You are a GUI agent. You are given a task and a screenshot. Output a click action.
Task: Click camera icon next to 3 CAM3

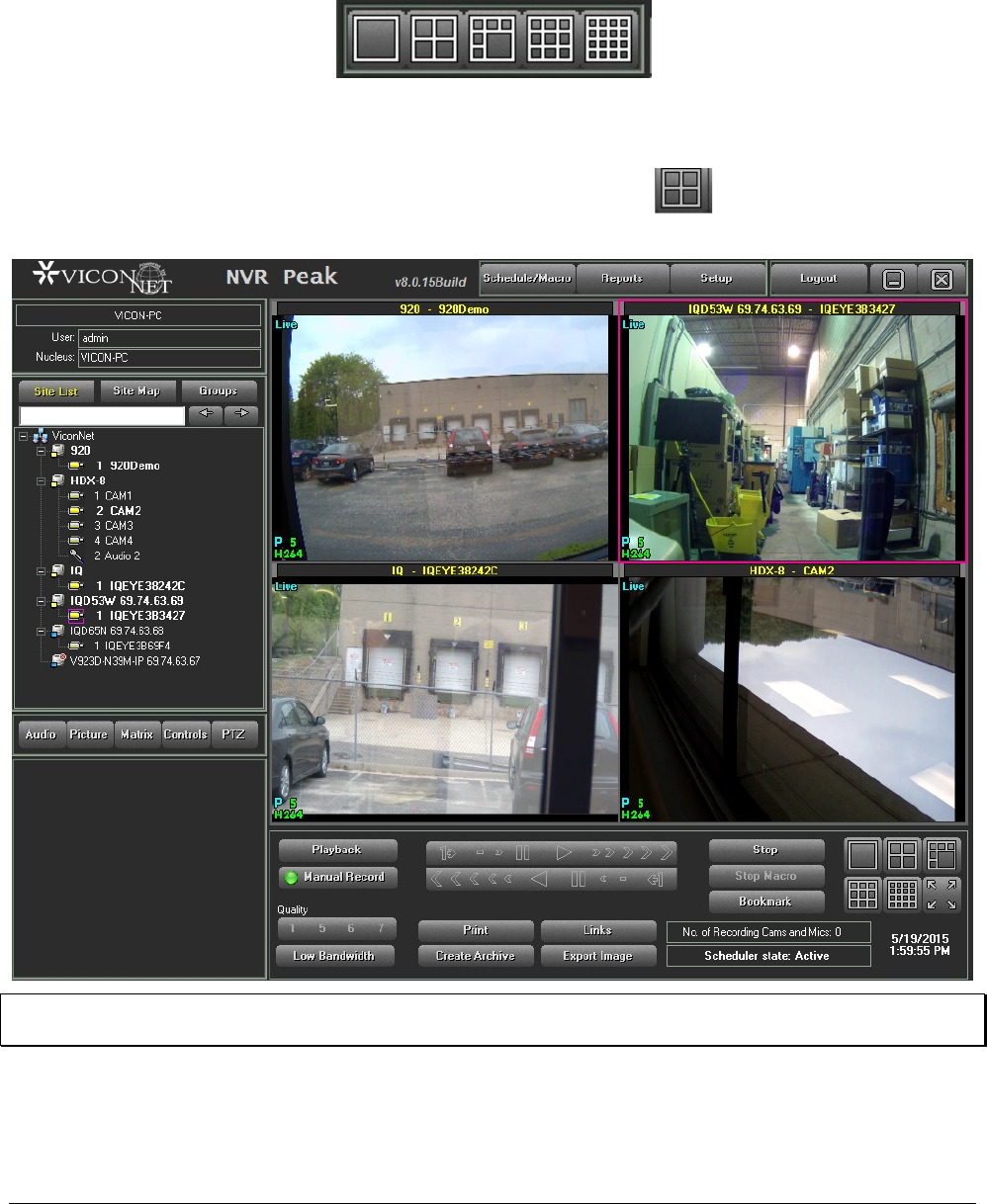click(x=76, y=526)
